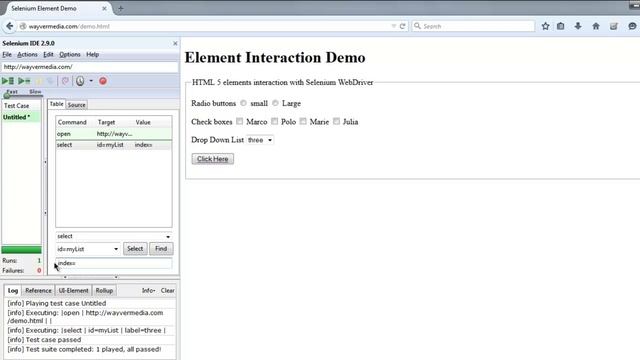Select the Large radio button
640x360 pixels.
(x=275, y=103)
